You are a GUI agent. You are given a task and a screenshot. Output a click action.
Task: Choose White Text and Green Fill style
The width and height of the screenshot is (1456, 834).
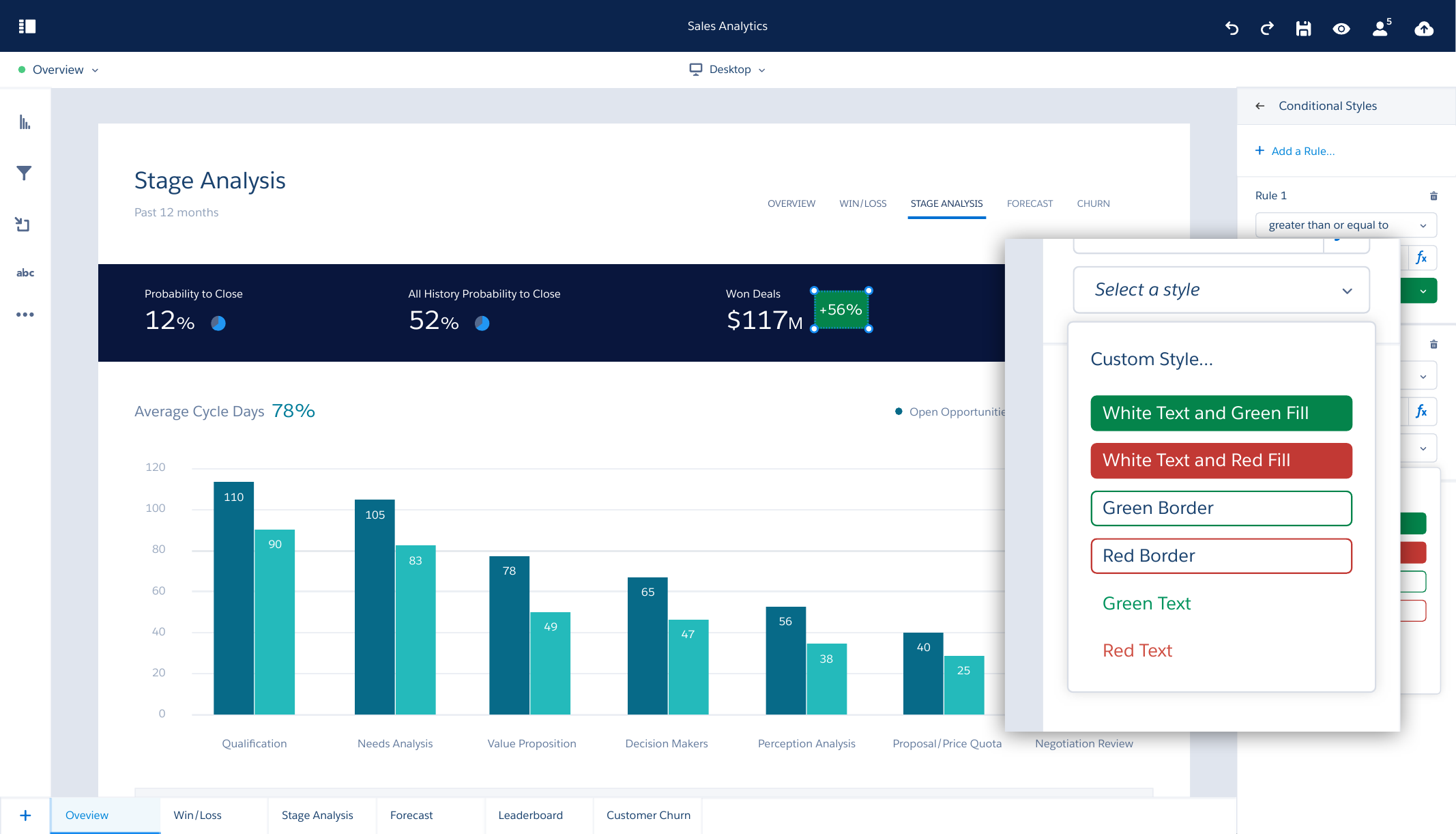(1221, 413)
